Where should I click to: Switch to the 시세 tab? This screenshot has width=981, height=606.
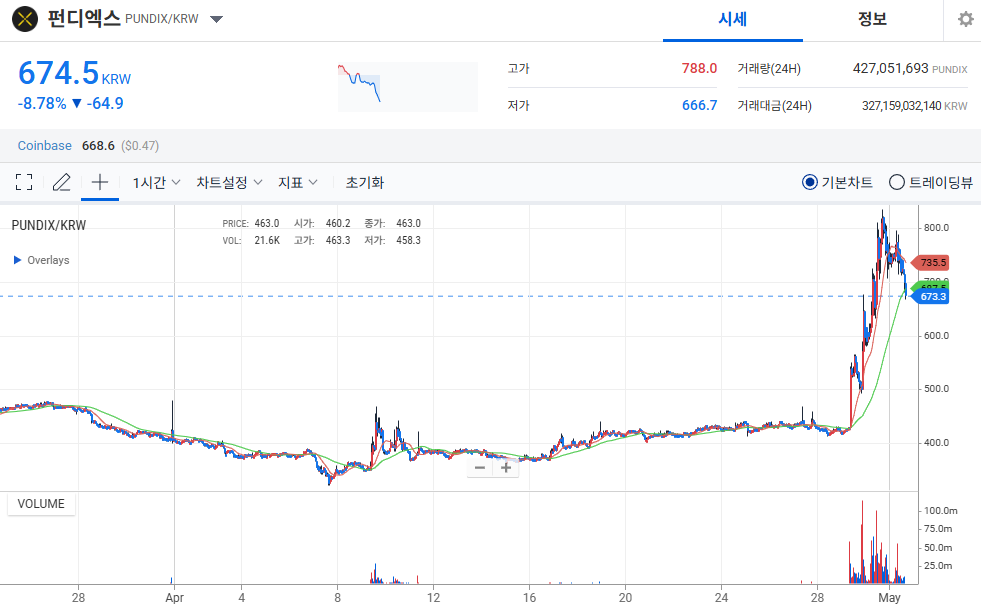click(x=733, y=19)
